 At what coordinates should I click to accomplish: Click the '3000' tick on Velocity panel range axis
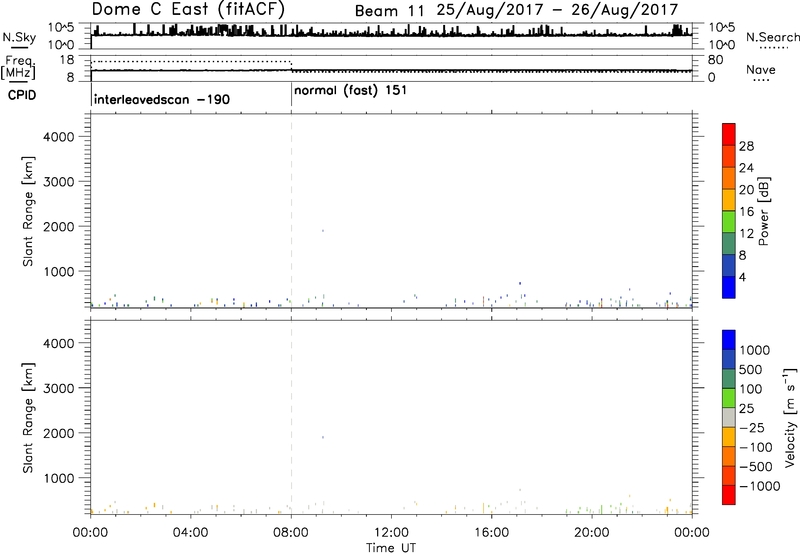click(x=58, y=388)
